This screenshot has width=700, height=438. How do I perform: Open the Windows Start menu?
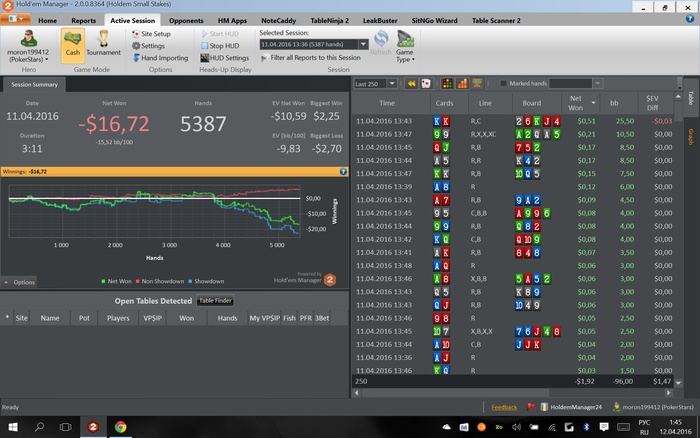[13, 427]
